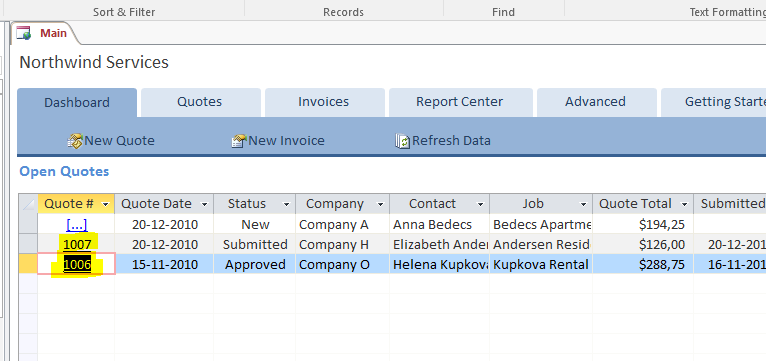Open Job column filter dropdown
The image size is (766, 361).
tap(583, 204)
